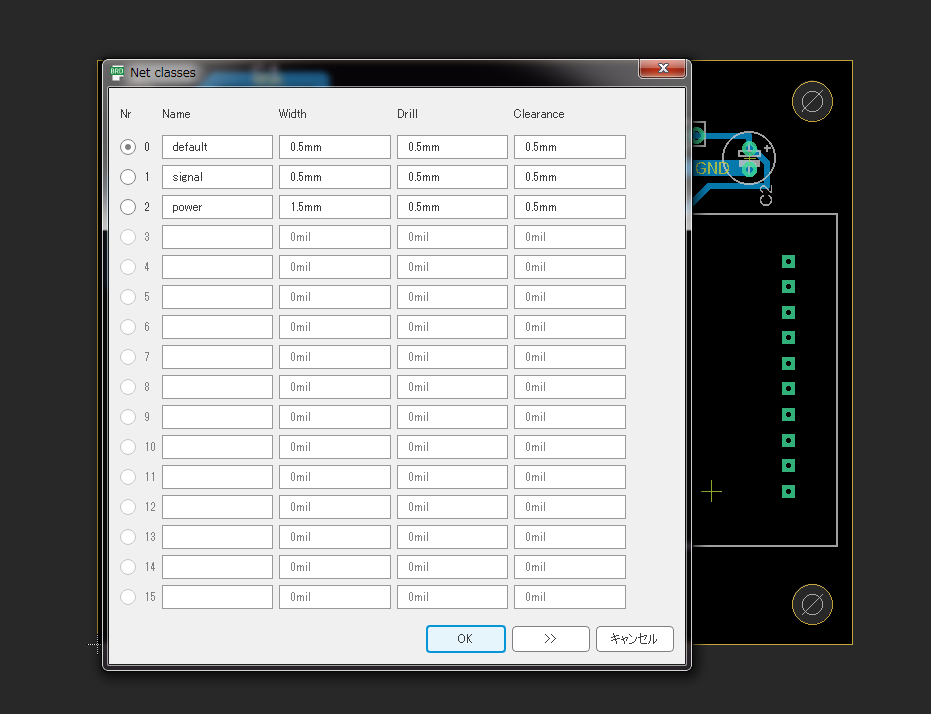Click the empty Name field in row 8

(x=217, y=387)
